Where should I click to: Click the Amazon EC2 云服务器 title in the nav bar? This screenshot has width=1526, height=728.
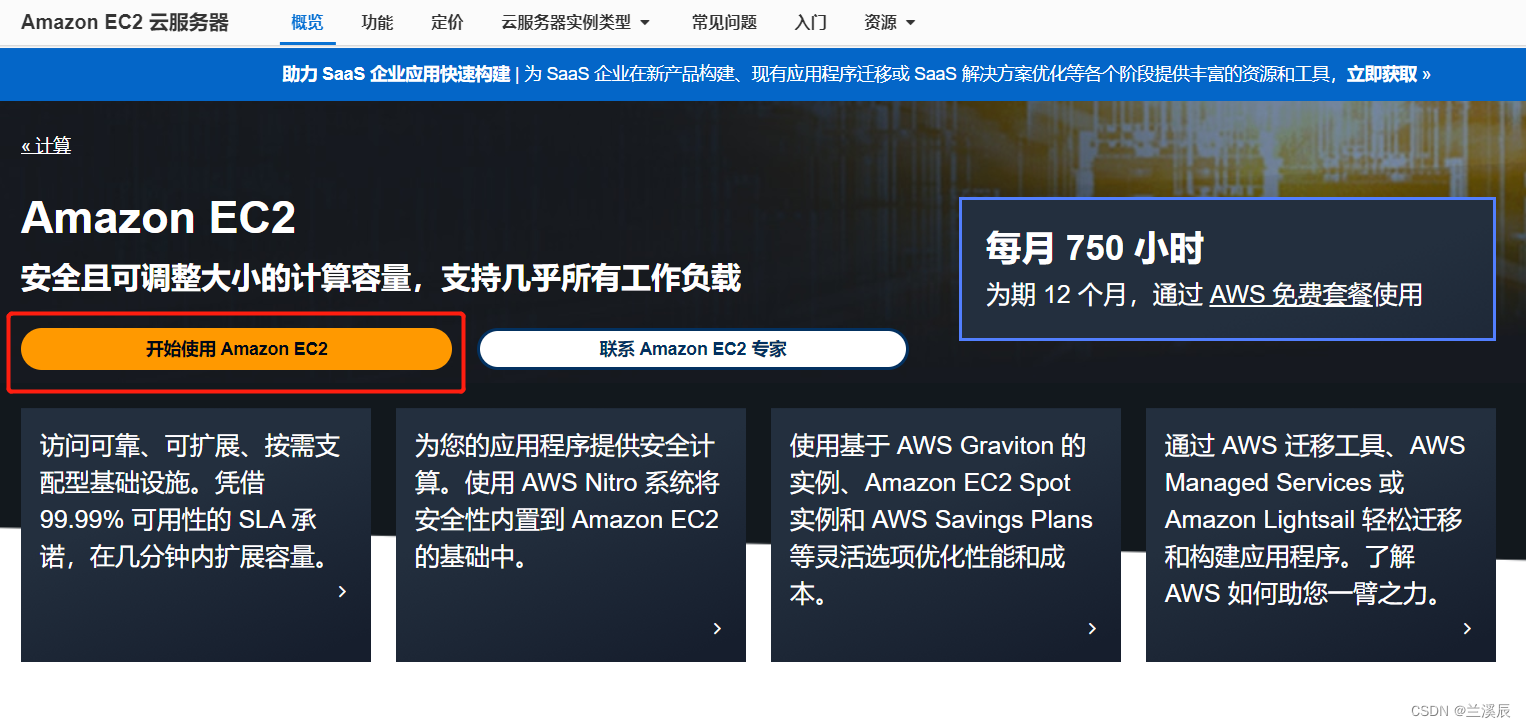tap(125, 22)
